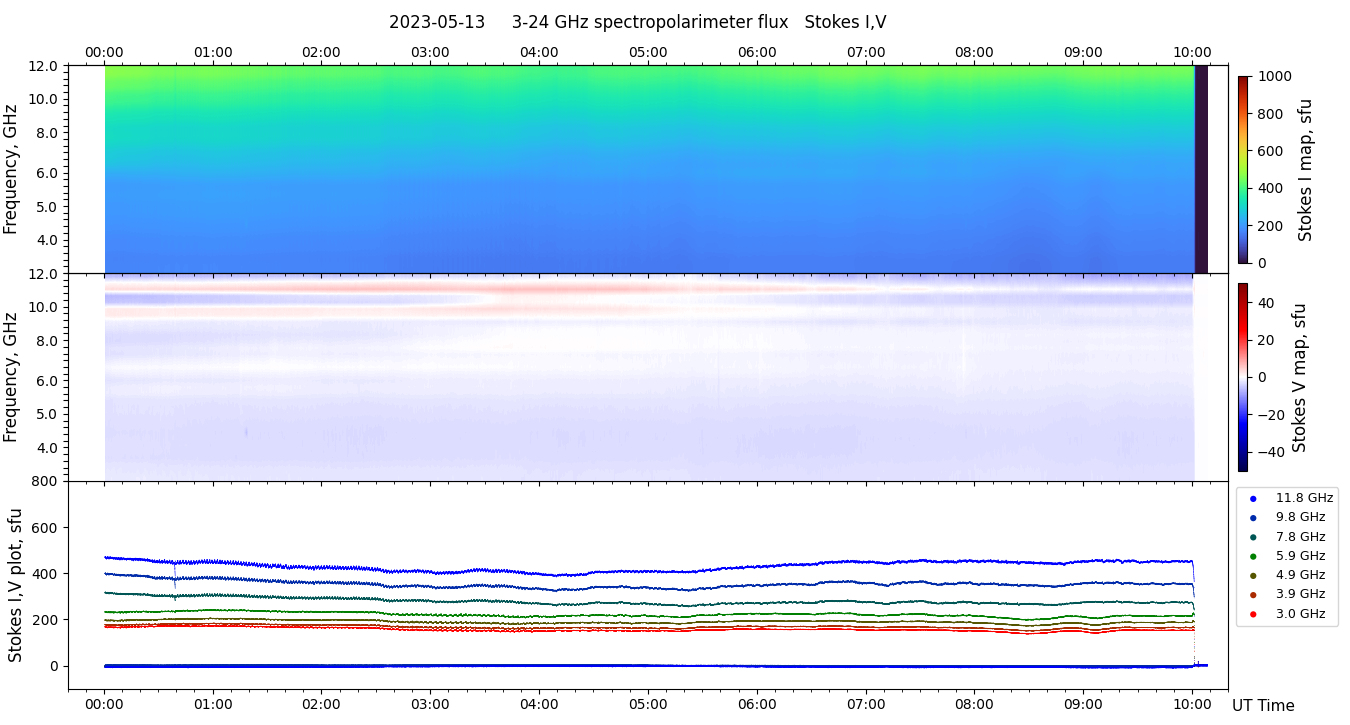Click the 11.8 GHz legend marker

(x=1253, y=498)
